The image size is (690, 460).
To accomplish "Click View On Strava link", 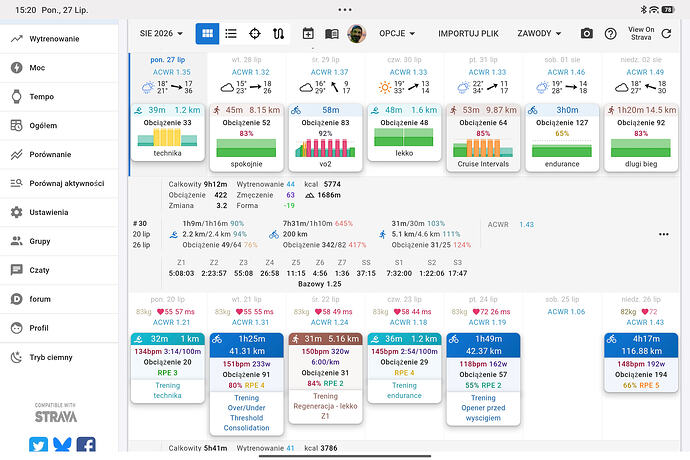I will pyautogui.click(x=641, y=33).
